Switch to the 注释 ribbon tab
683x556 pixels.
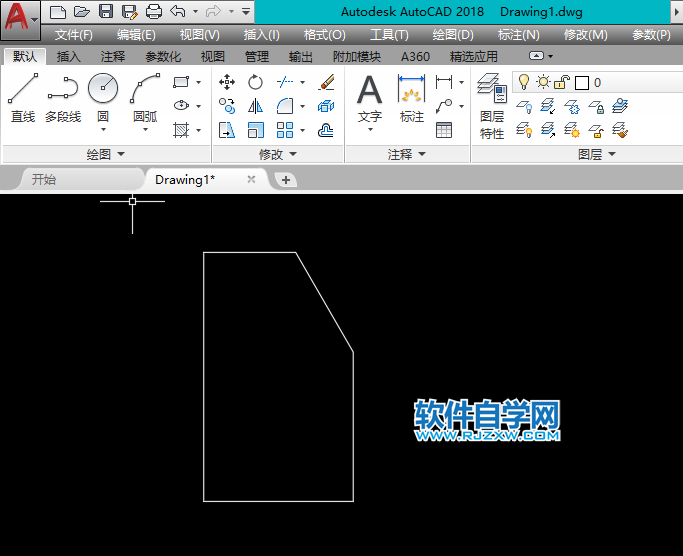tap(113, 56)
